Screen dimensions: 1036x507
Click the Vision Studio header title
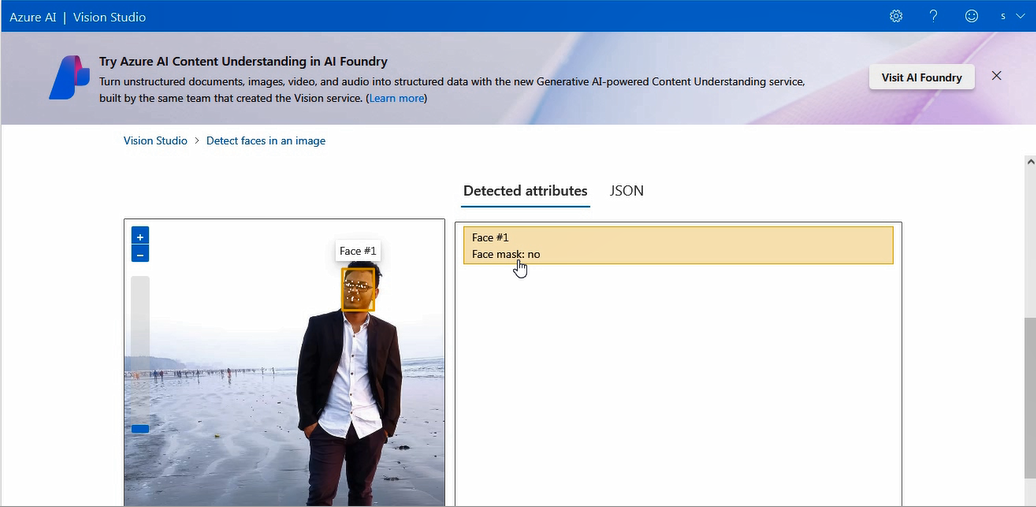109,17
